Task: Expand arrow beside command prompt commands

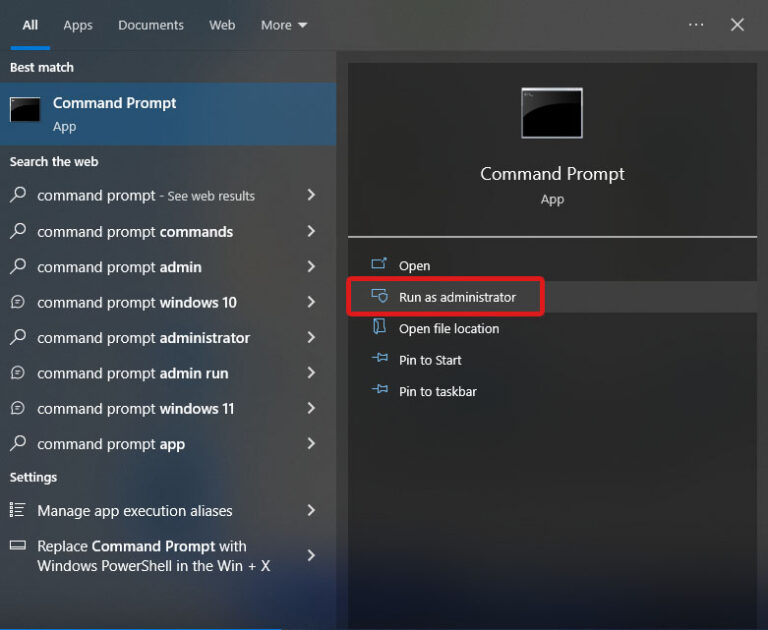Action: 311,231
